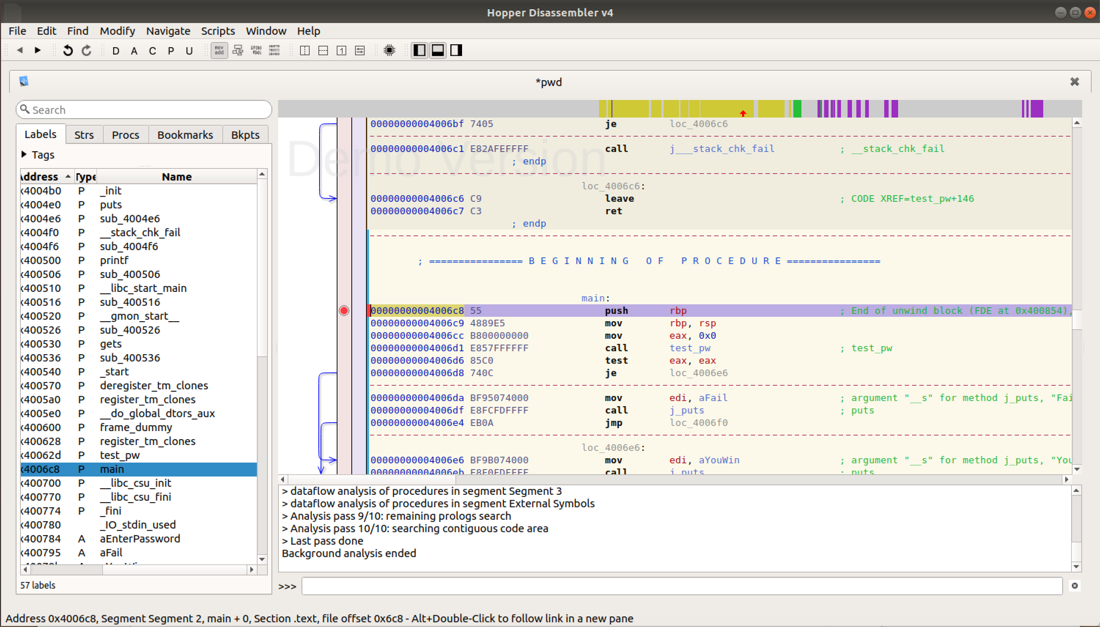Open the Scripts menu
This screenshot has width=1100, height=627.
(217, 31)
